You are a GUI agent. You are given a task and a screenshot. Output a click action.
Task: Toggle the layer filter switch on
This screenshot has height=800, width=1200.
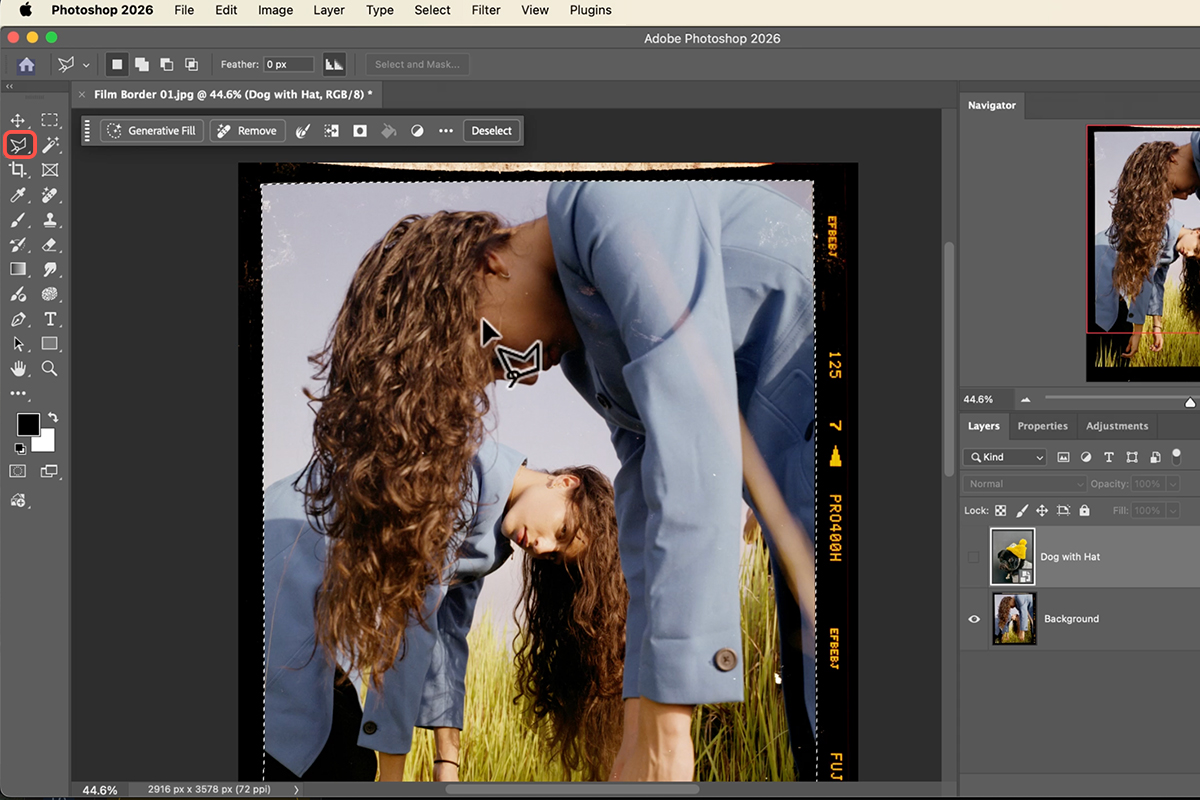click(x=1176, y=456)
